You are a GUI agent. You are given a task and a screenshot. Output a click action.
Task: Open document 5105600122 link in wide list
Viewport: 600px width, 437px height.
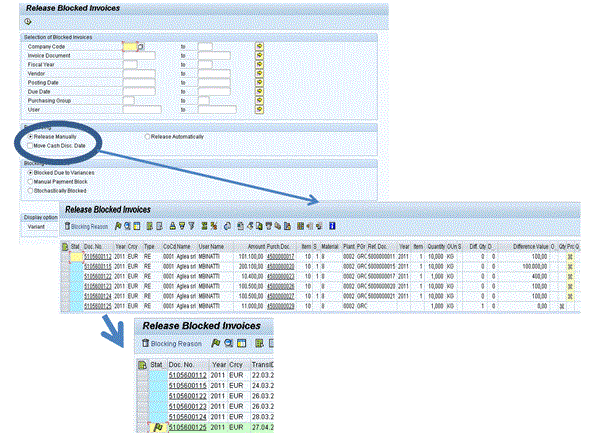pos(98,276)
